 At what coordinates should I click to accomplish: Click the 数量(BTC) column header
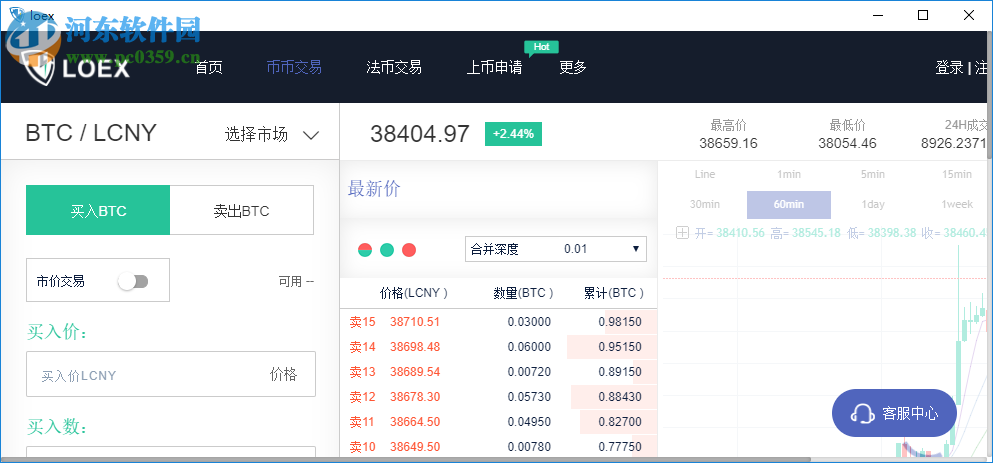pyautogui.click(x=524, y=293)
